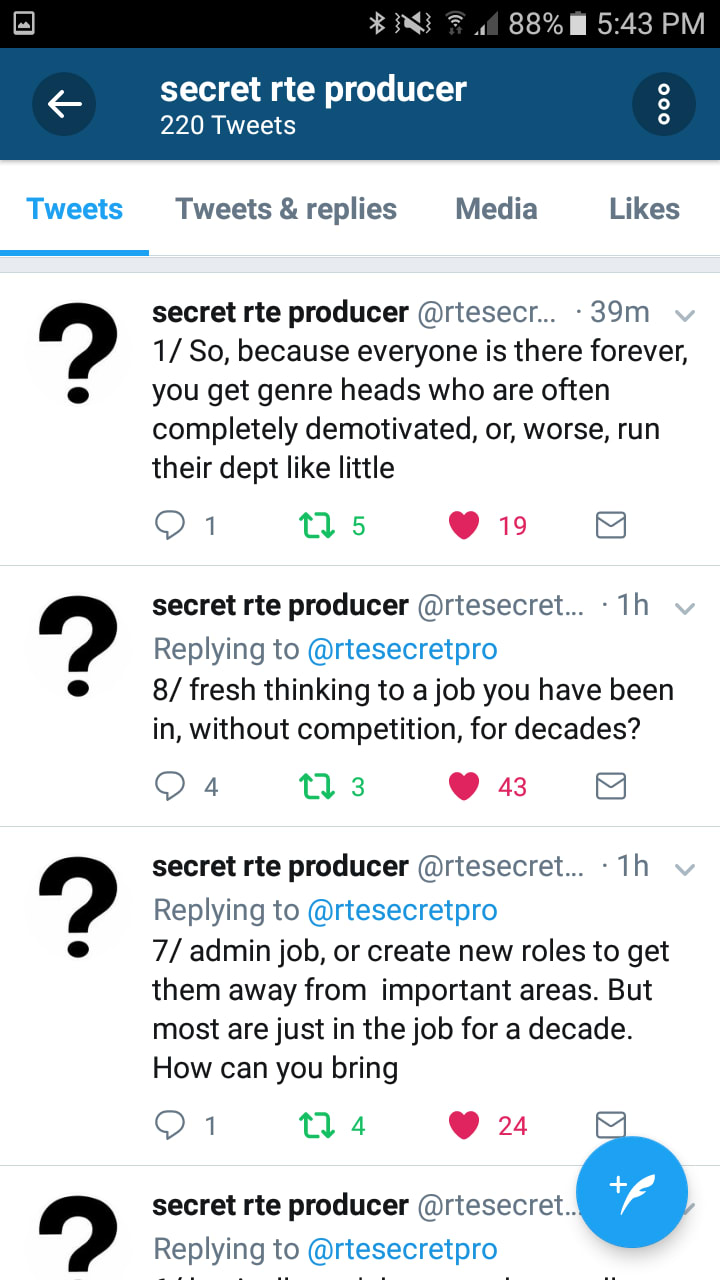The image size is (720, 1280).
Task: Open the caret menu on the 8/ tweet
Action: tap(685, 608)
